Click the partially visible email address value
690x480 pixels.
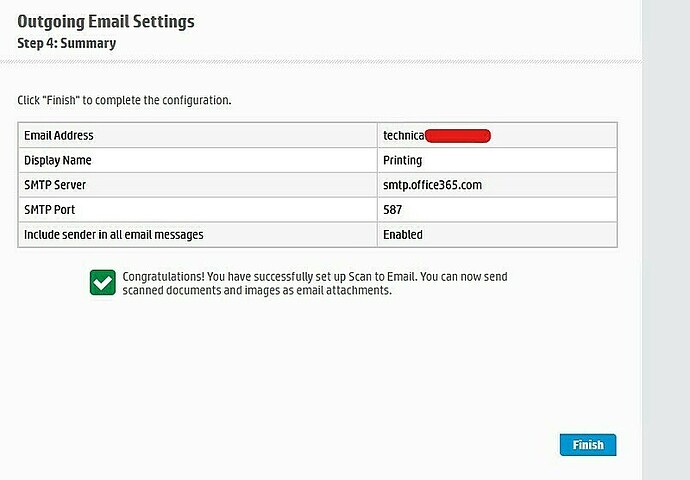pyautogui.click(x=404, y=135)
